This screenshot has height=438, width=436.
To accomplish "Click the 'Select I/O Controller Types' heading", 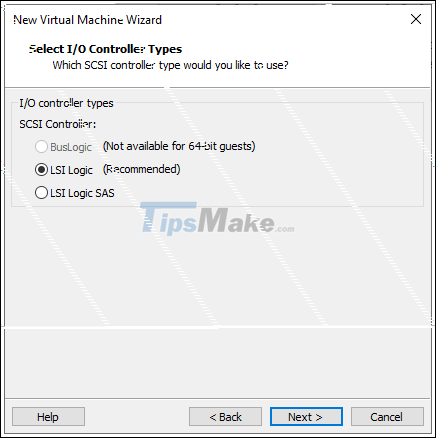I will point(105,49).
